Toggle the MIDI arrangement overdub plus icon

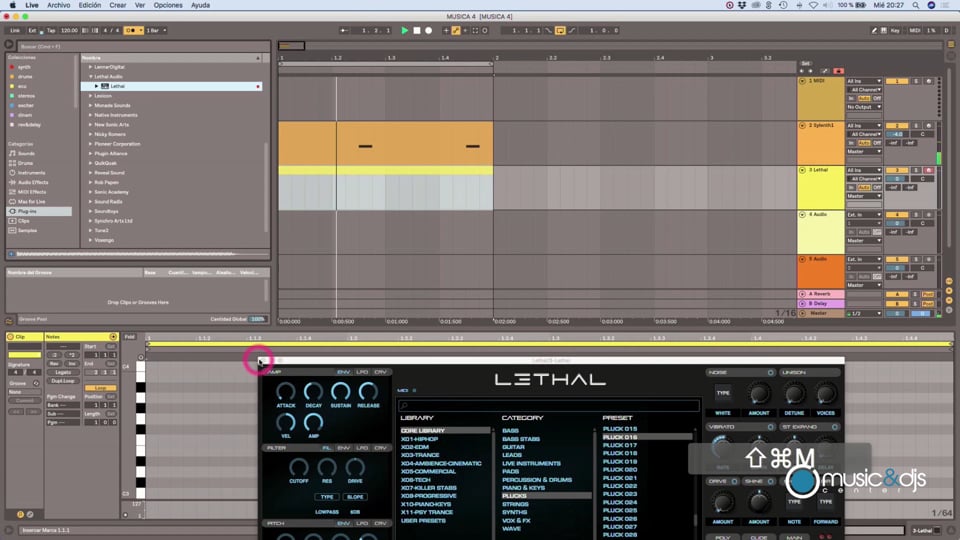[446, 30]
